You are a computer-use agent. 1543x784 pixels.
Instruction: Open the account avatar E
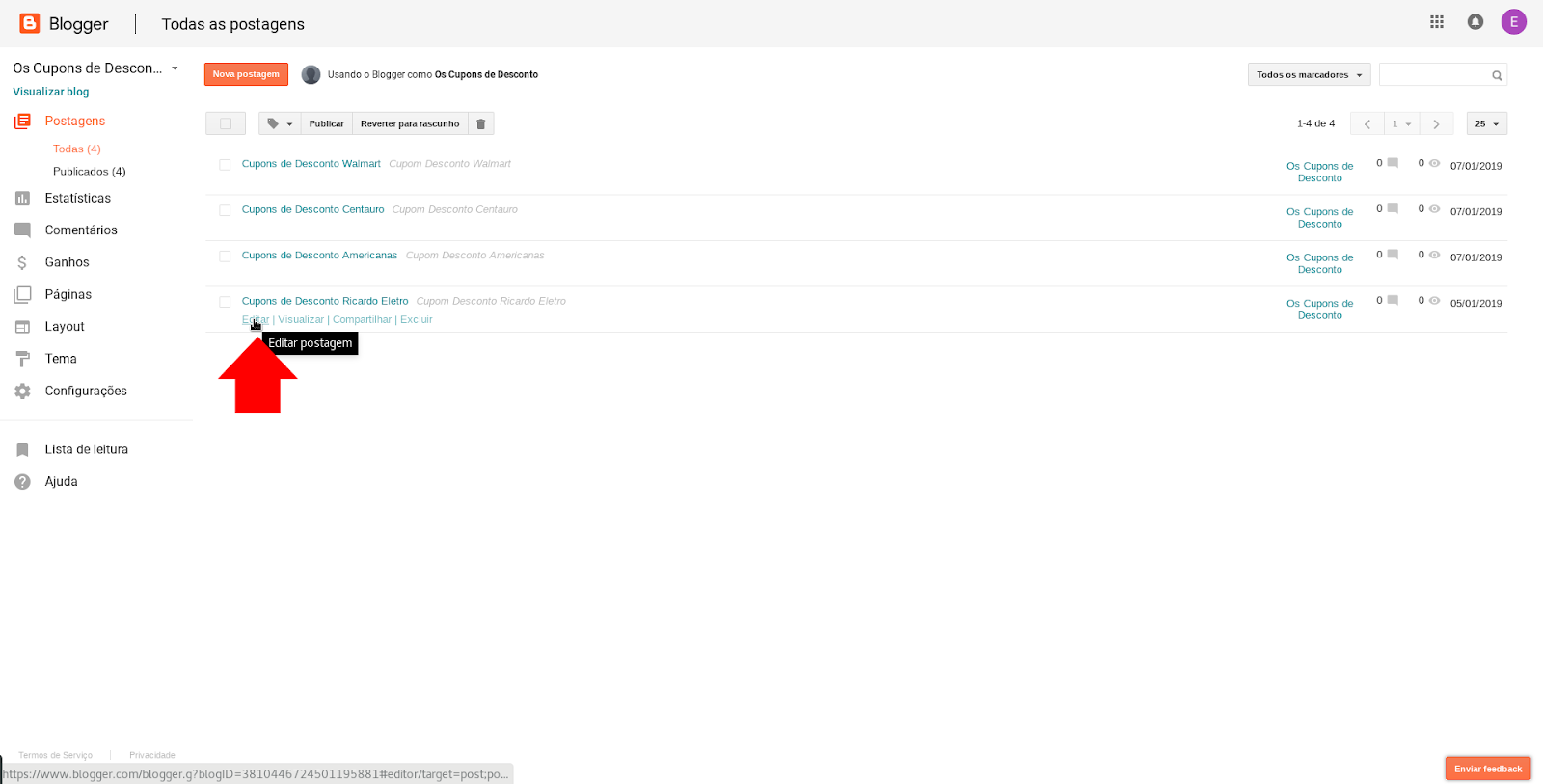coord(1514,22)
